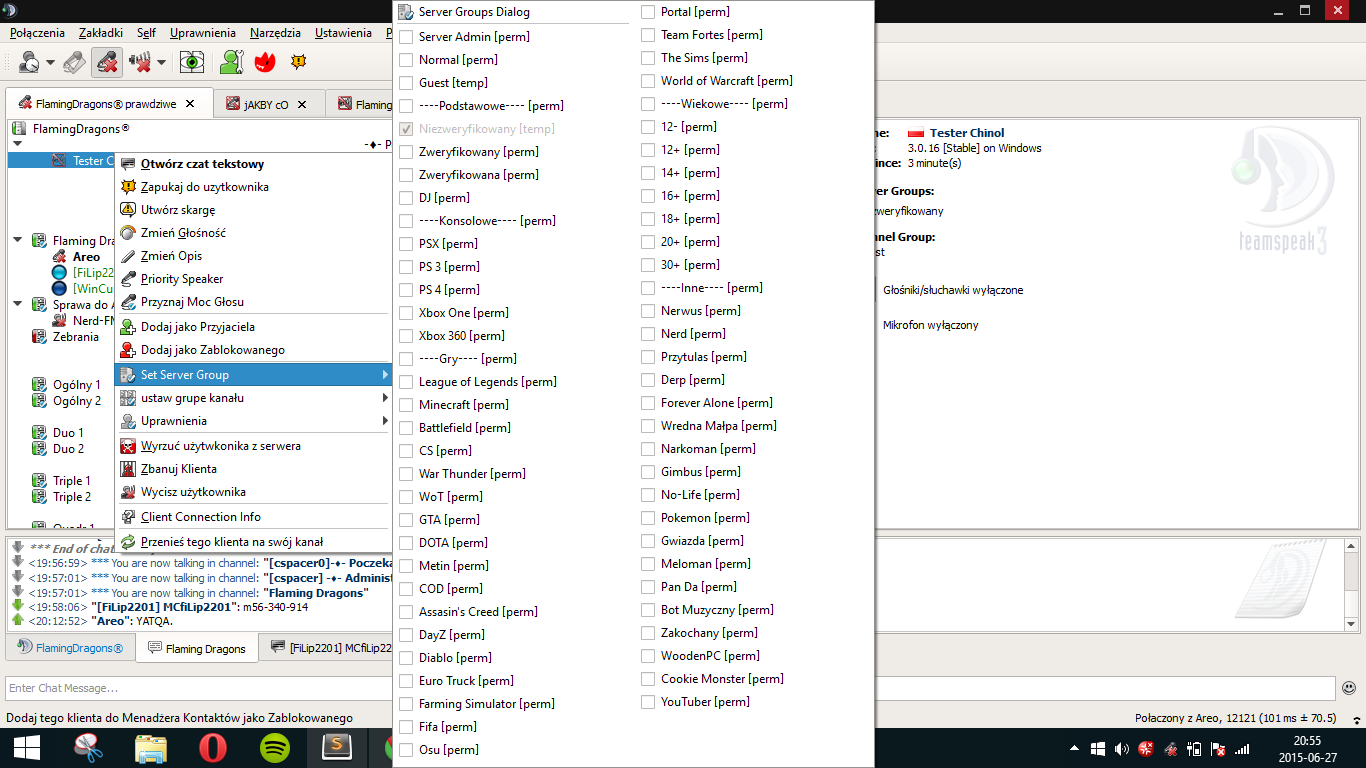This screenshot has width=1366, height=768.
Task: Open Spotify from the taskbar
Action: coord(275,748)
